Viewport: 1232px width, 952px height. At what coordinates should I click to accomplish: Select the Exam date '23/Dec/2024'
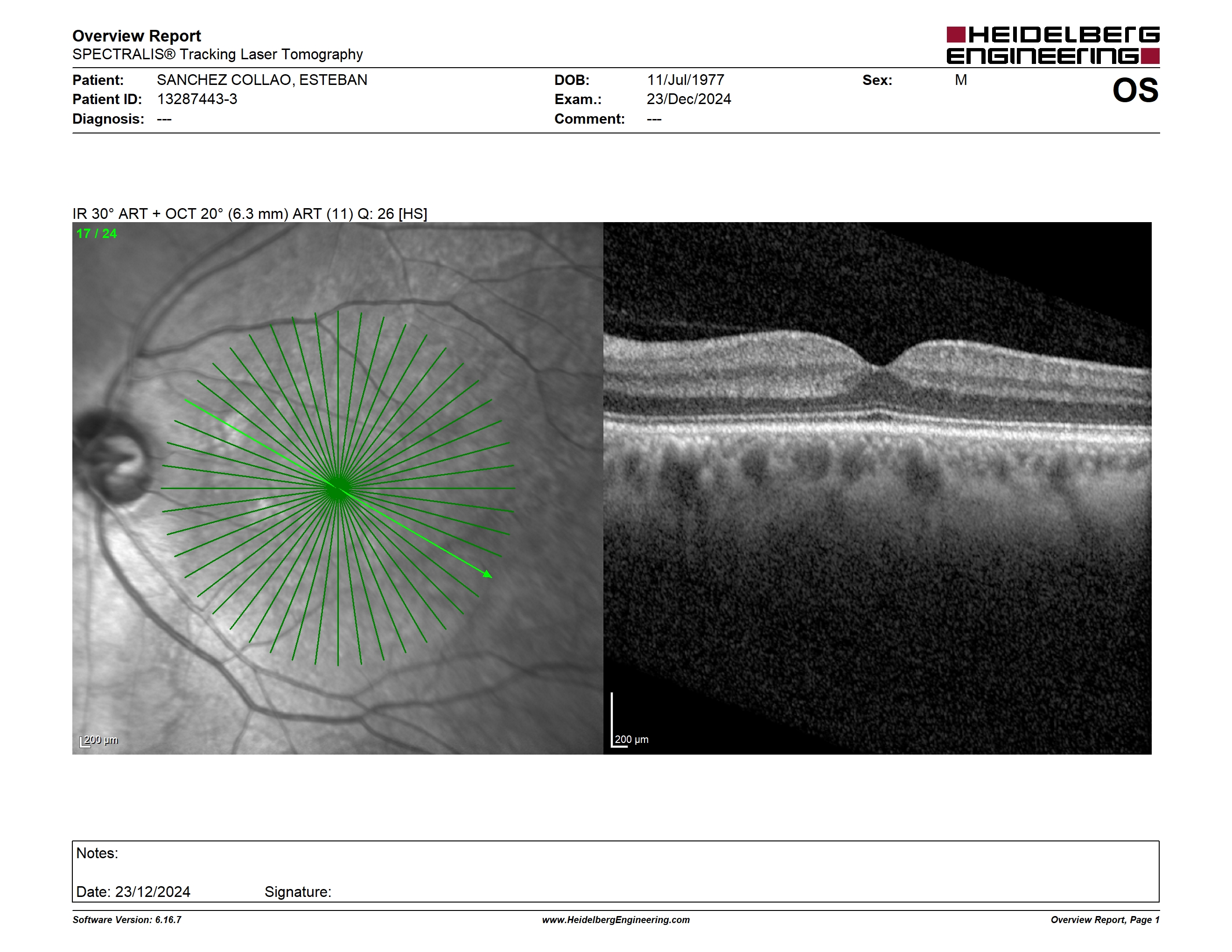click(689, 99)
